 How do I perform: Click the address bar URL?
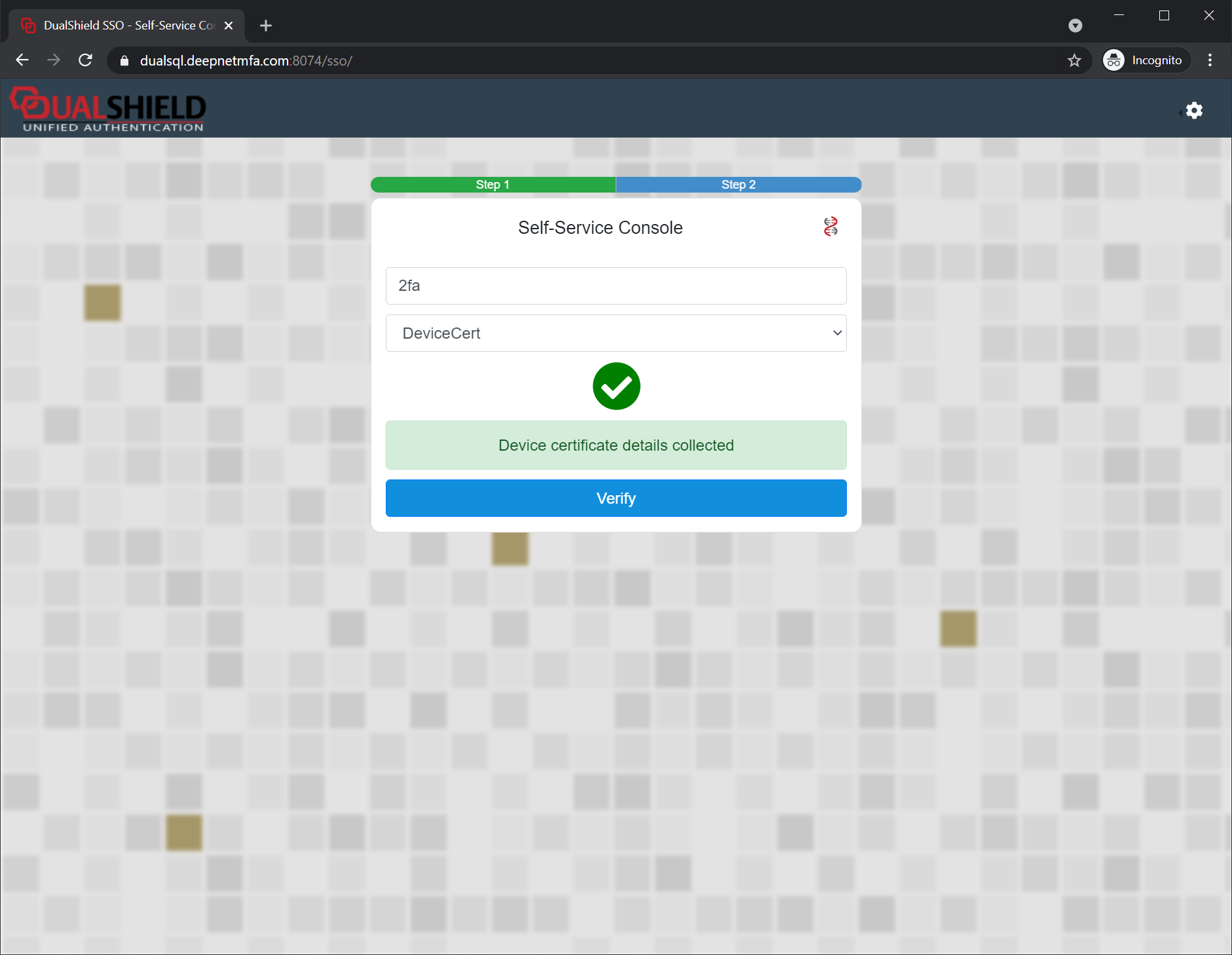click(246, 61)
